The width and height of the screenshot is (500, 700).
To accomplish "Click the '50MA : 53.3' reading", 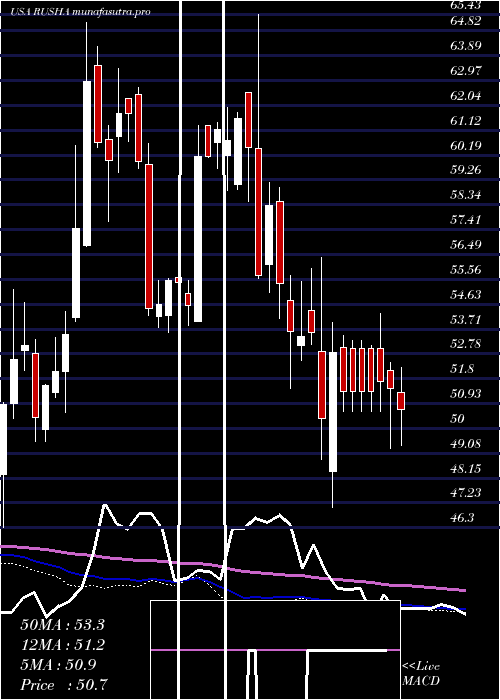I will pyautogui.click(x=62, y=625).
